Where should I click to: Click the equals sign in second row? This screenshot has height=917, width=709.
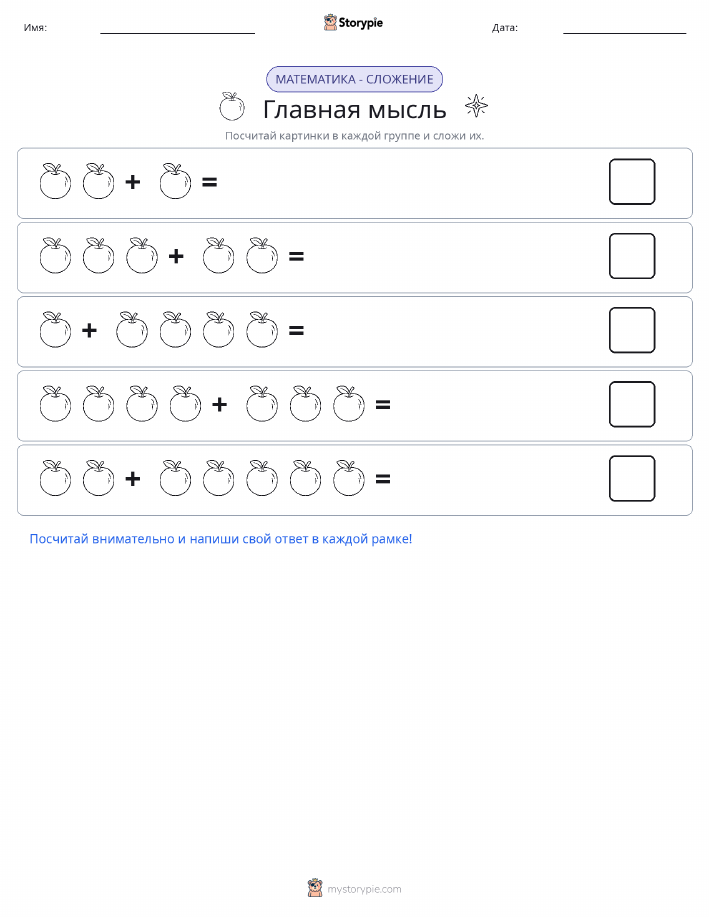pyautogui.click(x=297, y=256)
